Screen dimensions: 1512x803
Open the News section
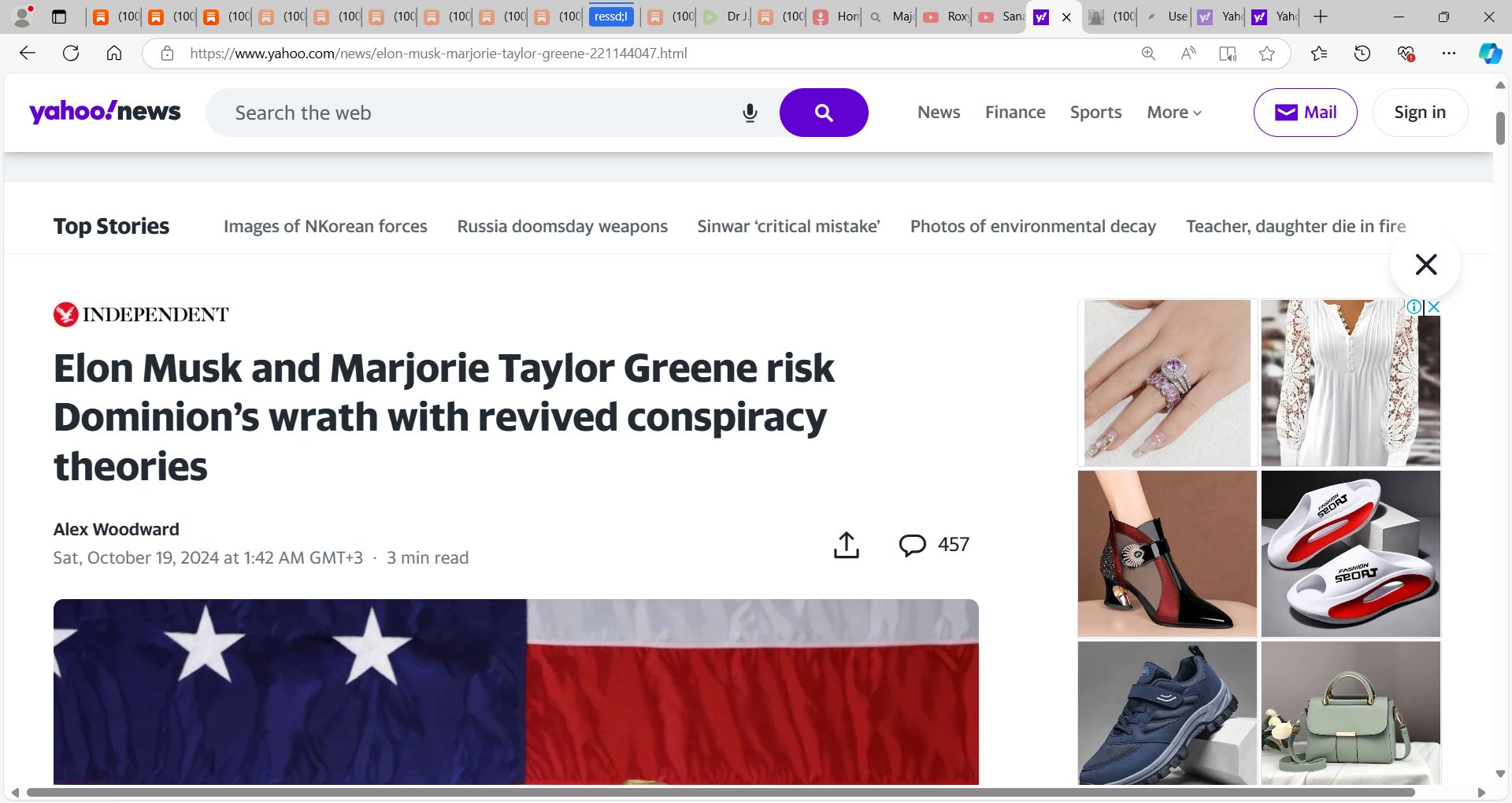(939, 113)
